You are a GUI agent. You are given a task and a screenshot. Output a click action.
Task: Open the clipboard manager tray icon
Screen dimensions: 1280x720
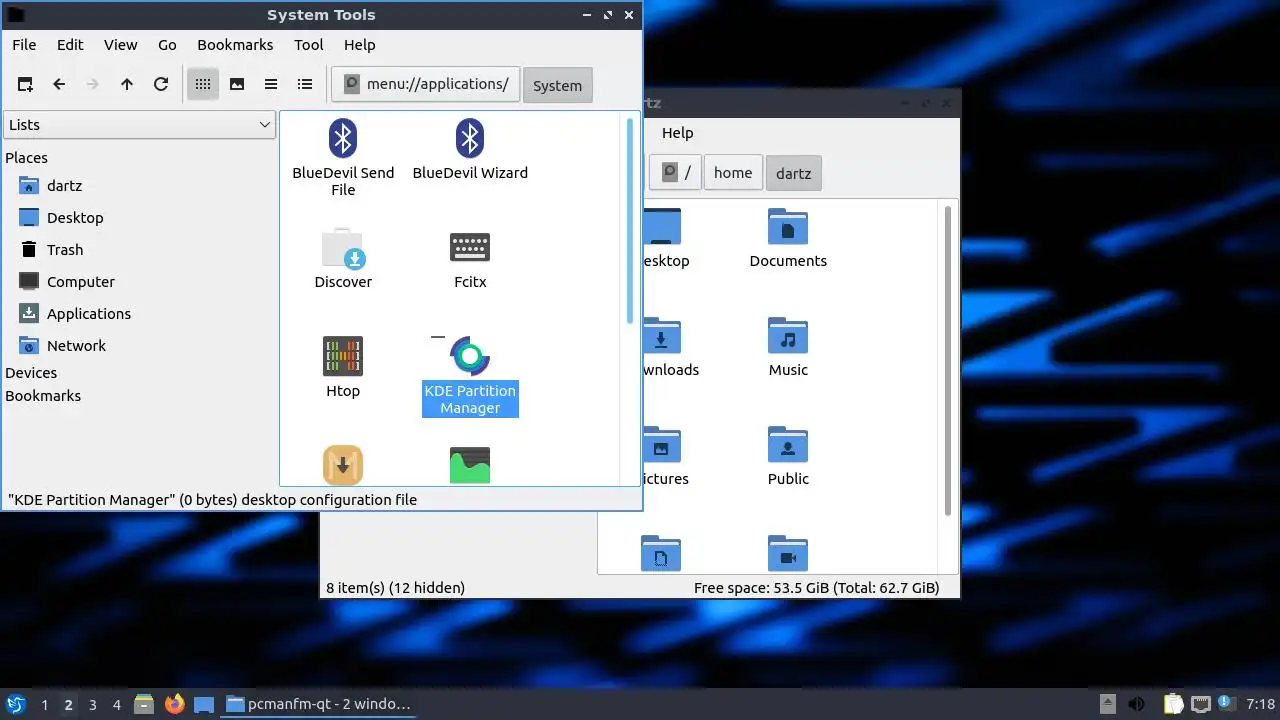pos(1172,704)
